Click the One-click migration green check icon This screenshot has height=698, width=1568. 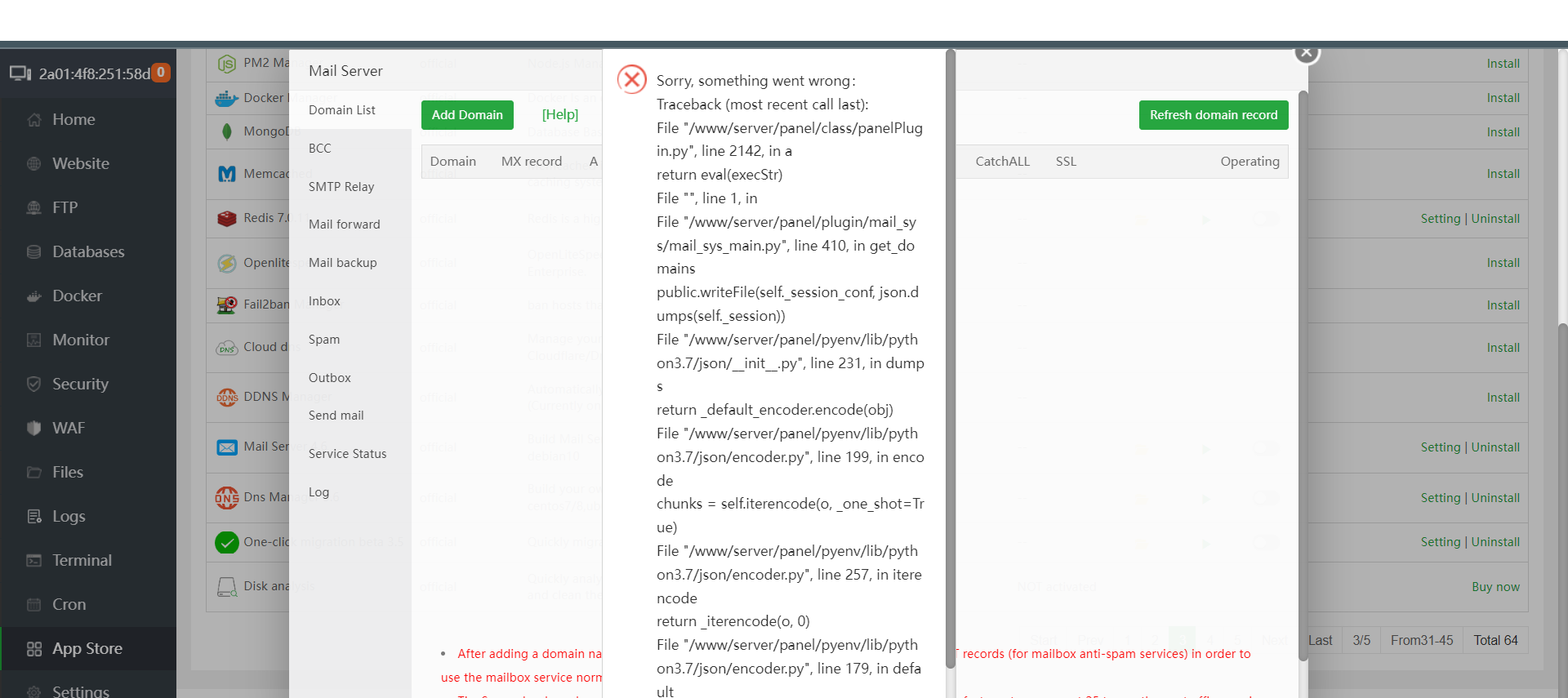coord(227,542)
